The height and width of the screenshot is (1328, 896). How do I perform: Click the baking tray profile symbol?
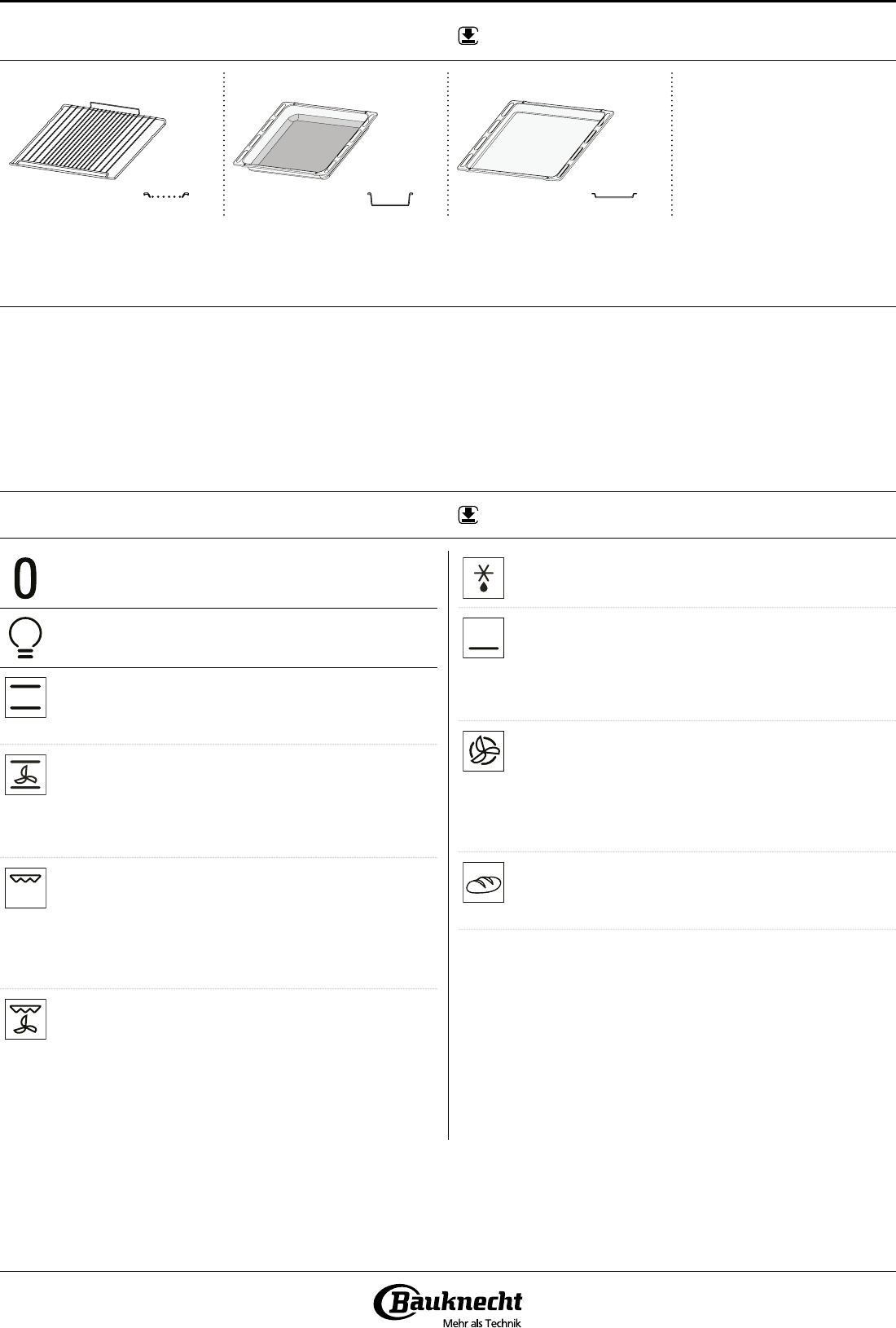coord(614,196)
